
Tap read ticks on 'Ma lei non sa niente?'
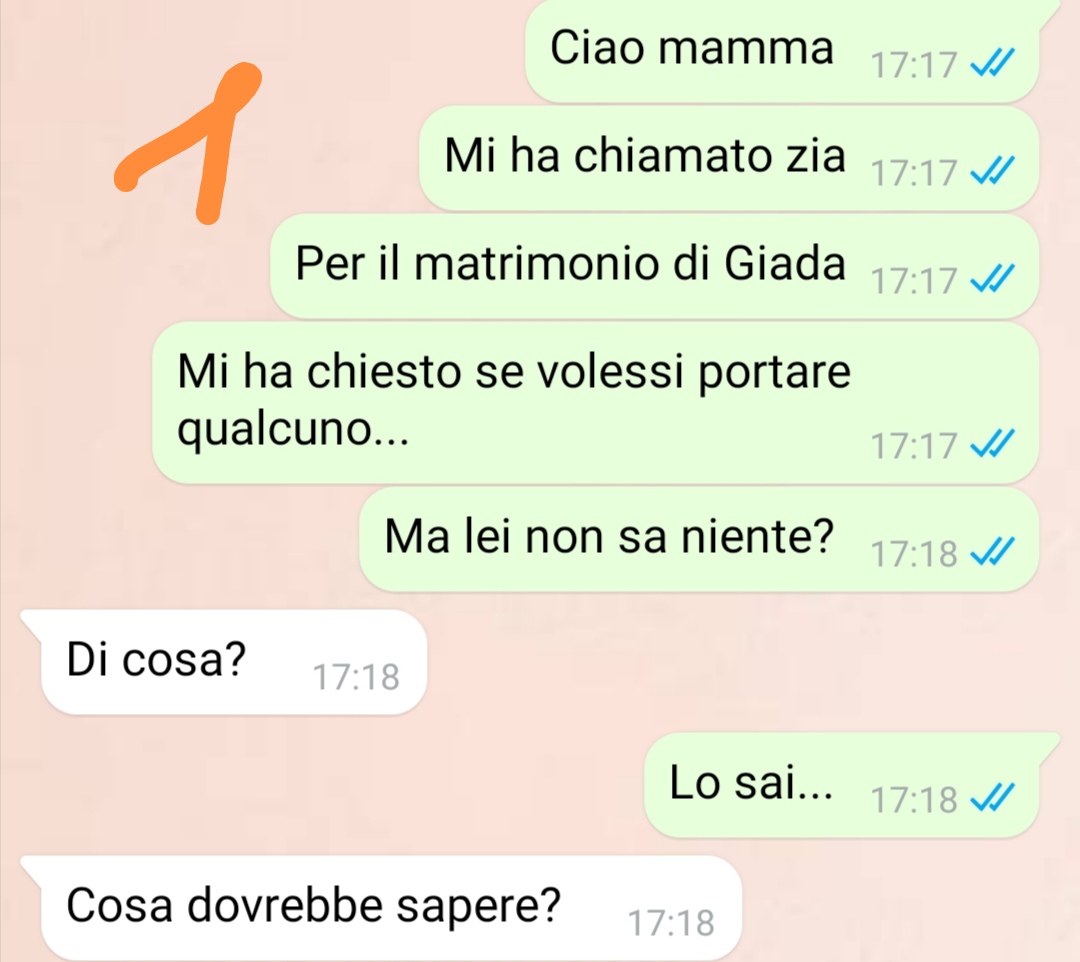(x=992, y=552)
